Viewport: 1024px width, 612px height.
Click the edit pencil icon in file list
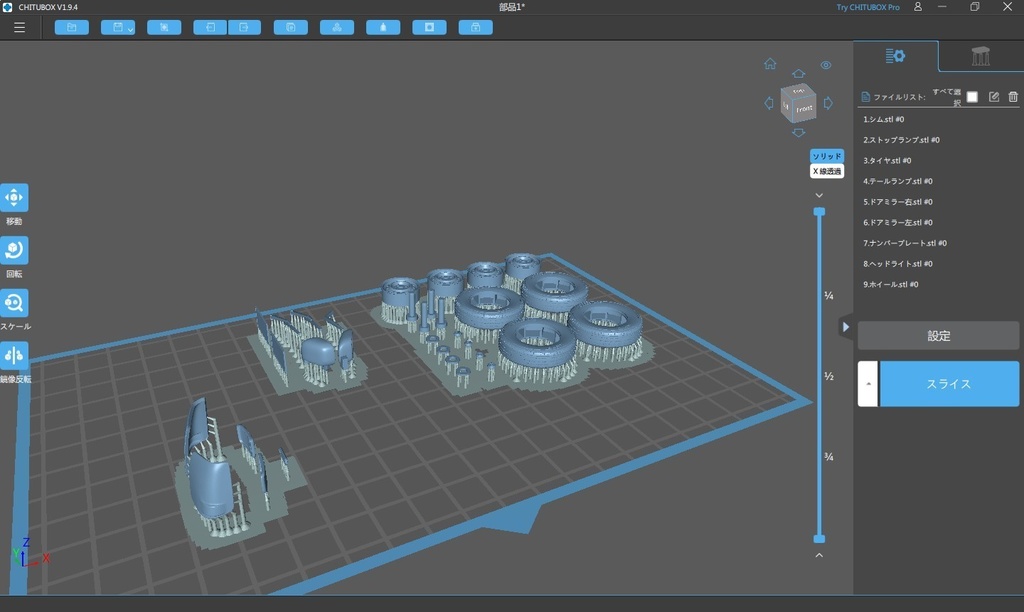[993, 97]
